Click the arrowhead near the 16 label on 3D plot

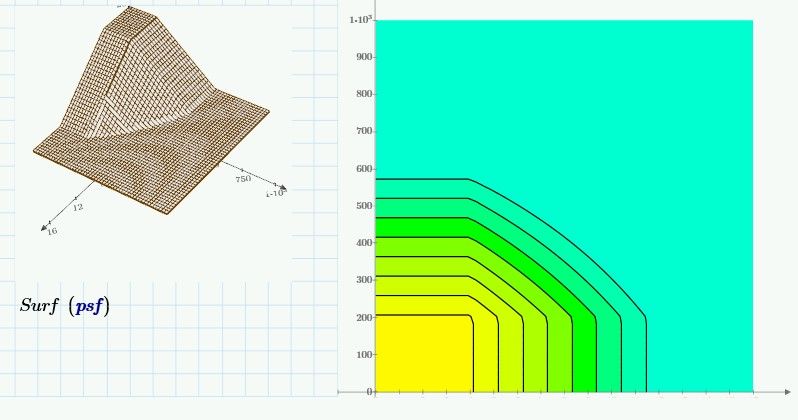[44, 228]
